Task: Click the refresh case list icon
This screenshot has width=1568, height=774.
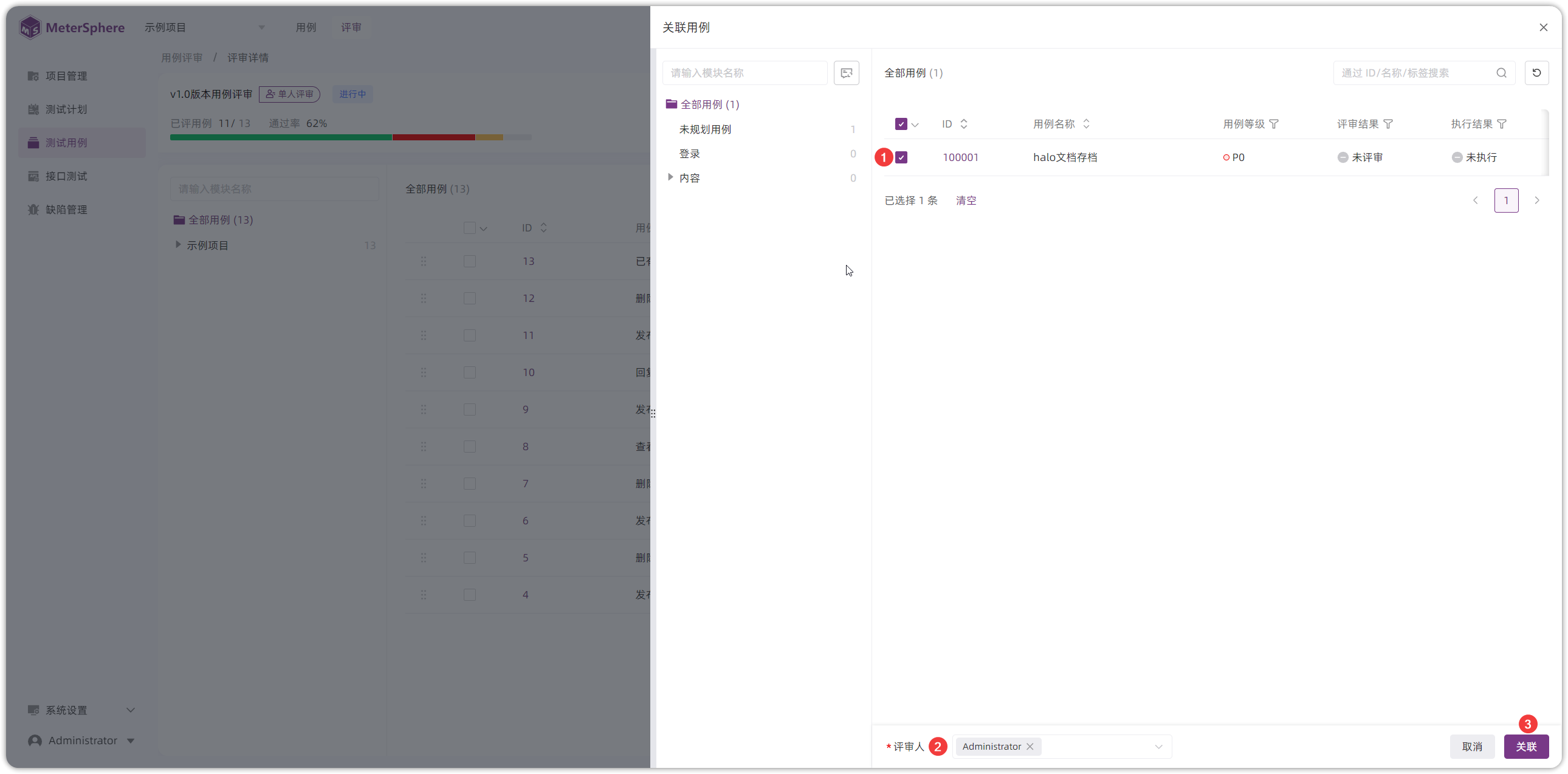Action: 1536,73
